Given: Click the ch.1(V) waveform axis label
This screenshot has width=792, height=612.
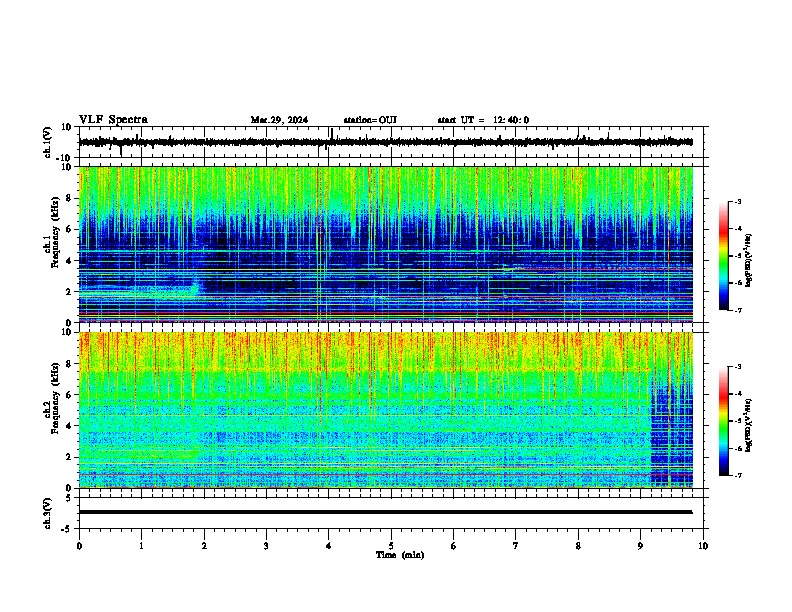Looking at the screenshot, I should click(48, 142).
